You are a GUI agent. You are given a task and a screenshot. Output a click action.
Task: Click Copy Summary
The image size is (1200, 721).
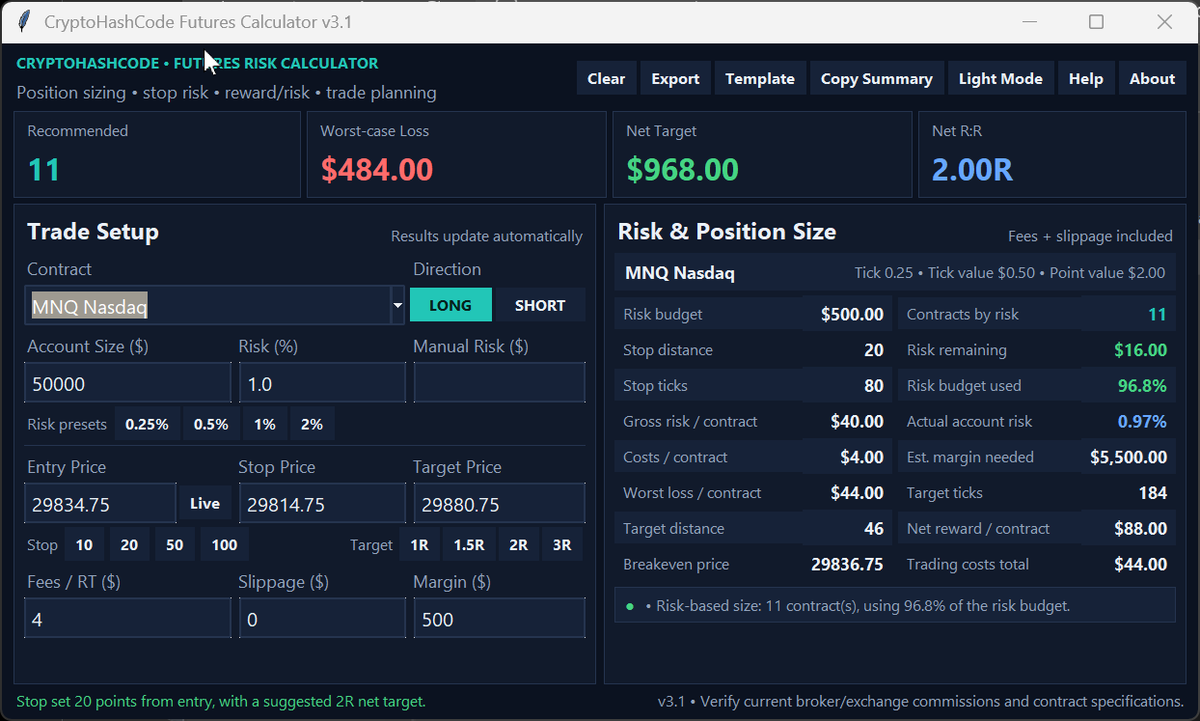coord(876,79)
